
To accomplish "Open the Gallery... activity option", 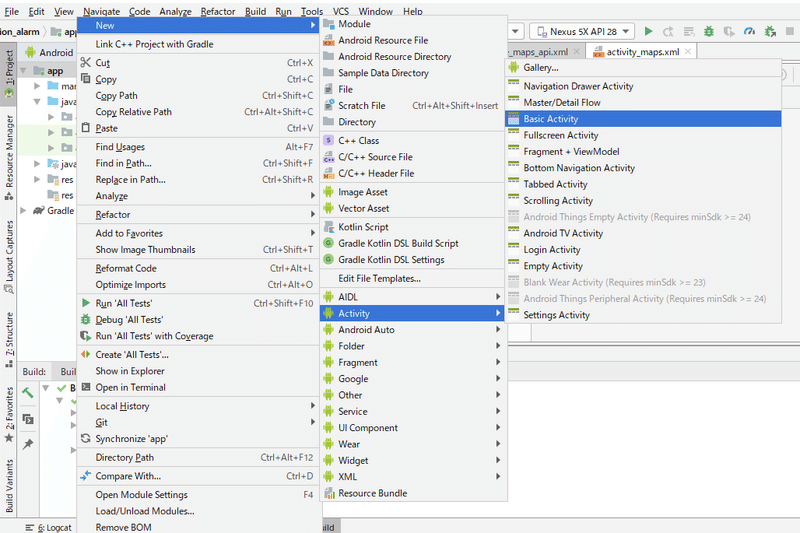I will 643,67.
